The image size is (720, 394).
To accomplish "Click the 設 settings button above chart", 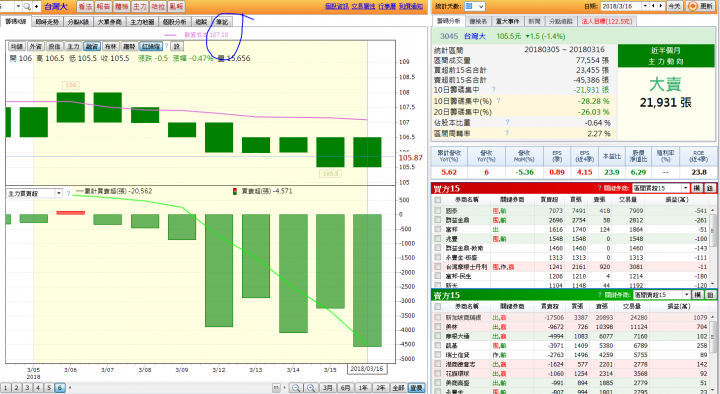I will [177, 46].
